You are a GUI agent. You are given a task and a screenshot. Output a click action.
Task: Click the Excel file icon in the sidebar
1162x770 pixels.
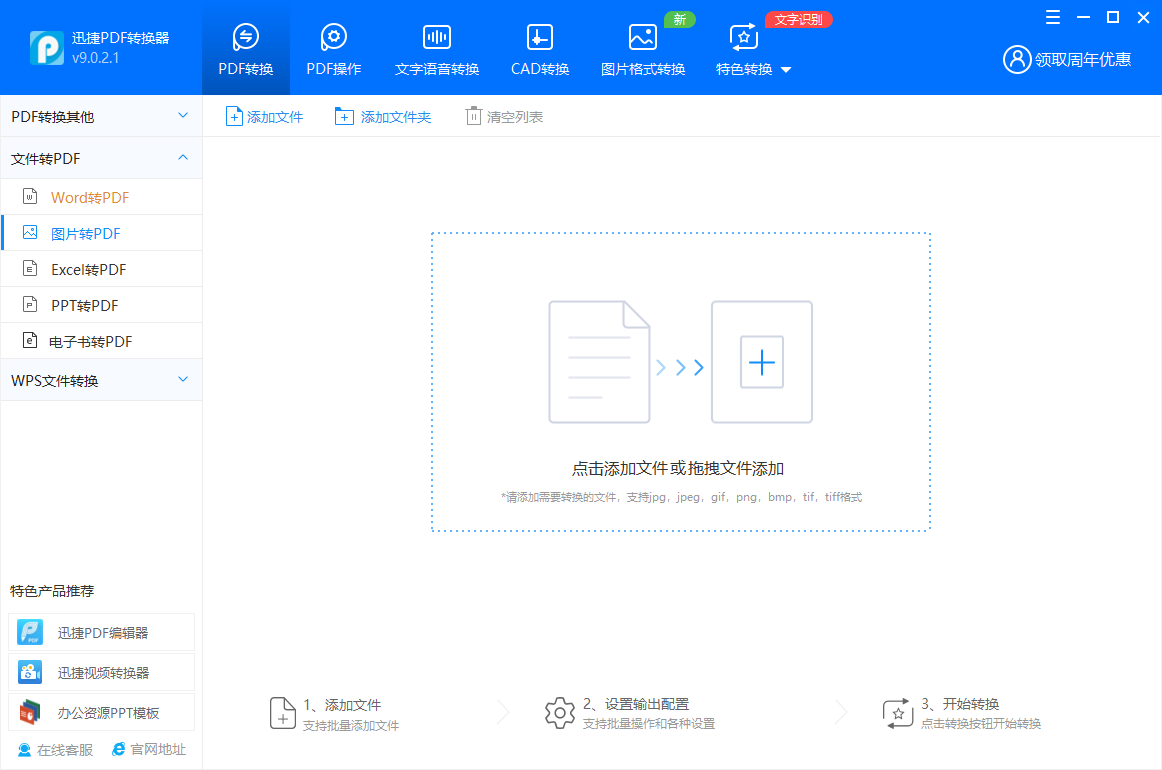[x=30, y=268]
